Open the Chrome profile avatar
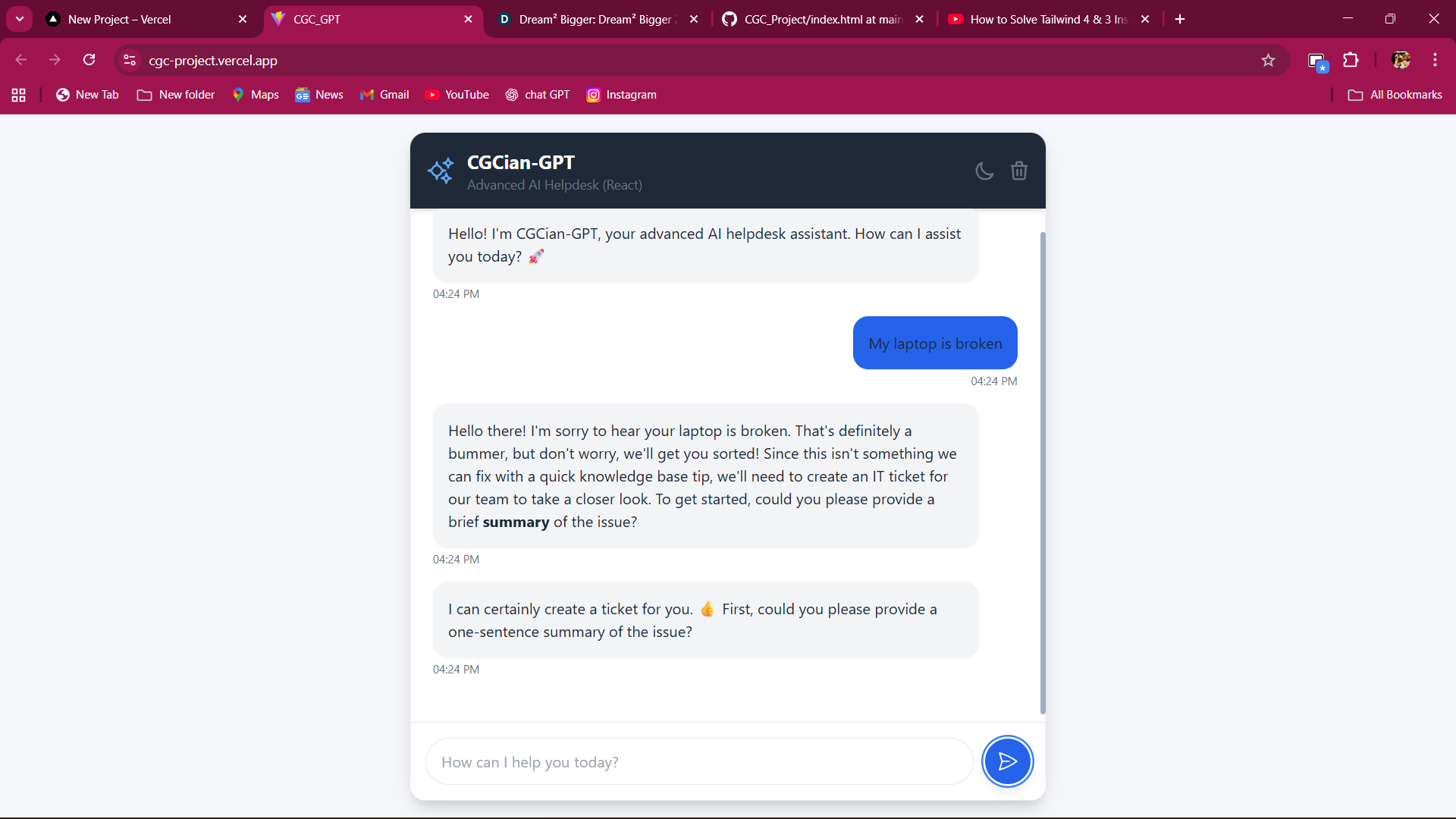The width and height of the screenshot is (1456, 819). pos(1401,61)
